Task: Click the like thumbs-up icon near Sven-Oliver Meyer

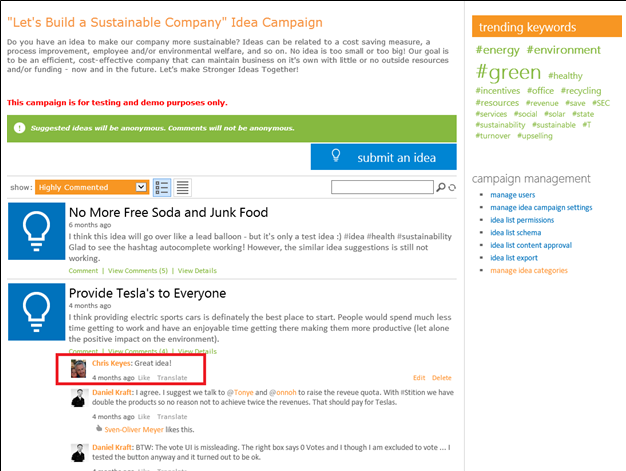Action: (x=98, y=428)
